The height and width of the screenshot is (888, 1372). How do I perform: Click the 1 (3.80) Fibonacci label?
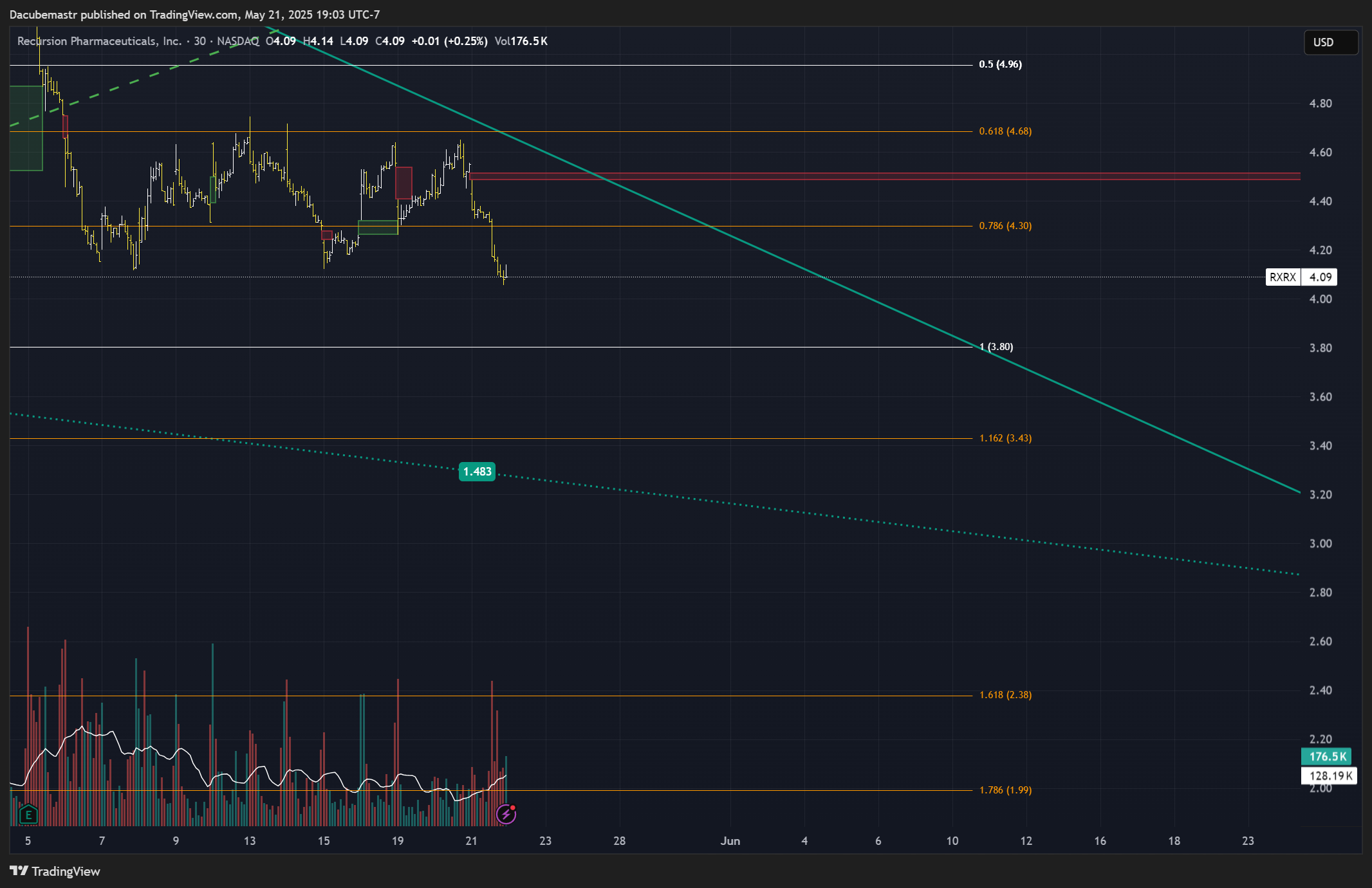pyautogui.click(x=996, y=347)
